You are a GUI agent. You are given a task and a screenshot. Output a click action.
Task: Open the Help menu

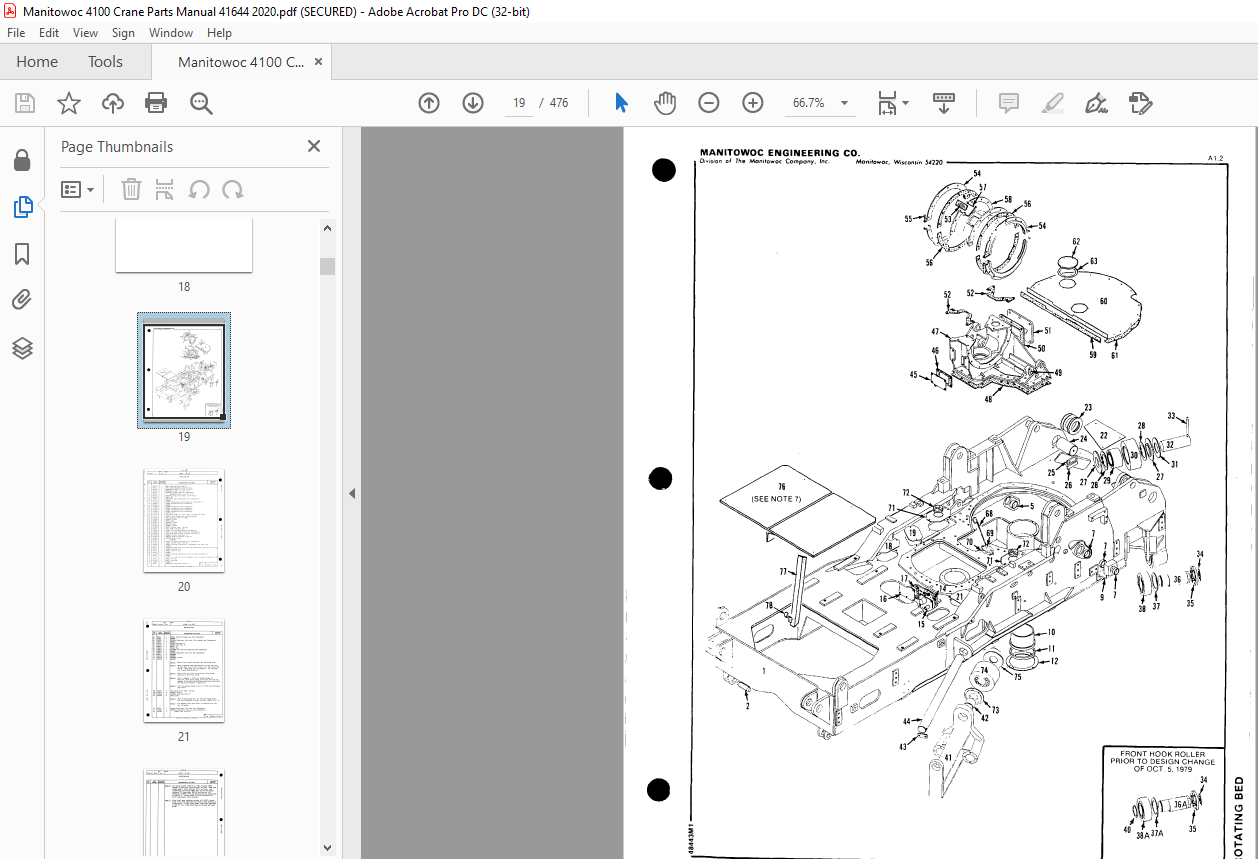[219, 32]
